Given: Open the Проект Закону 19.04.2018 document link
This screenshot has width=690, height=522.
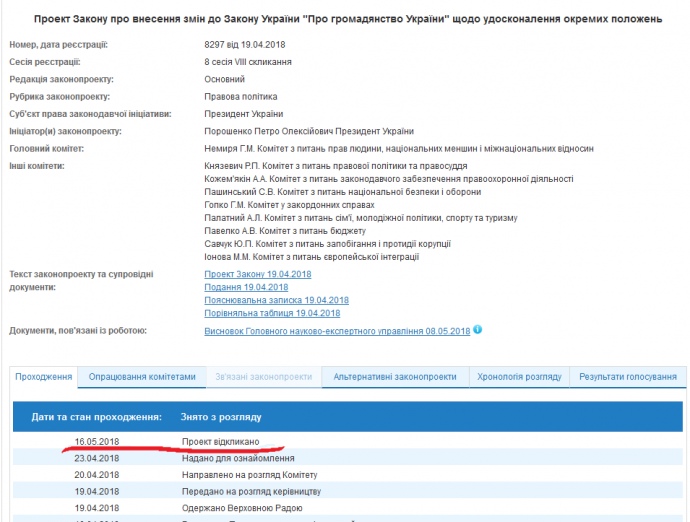Looking at the screenshot, I should (x=257, y=274).
